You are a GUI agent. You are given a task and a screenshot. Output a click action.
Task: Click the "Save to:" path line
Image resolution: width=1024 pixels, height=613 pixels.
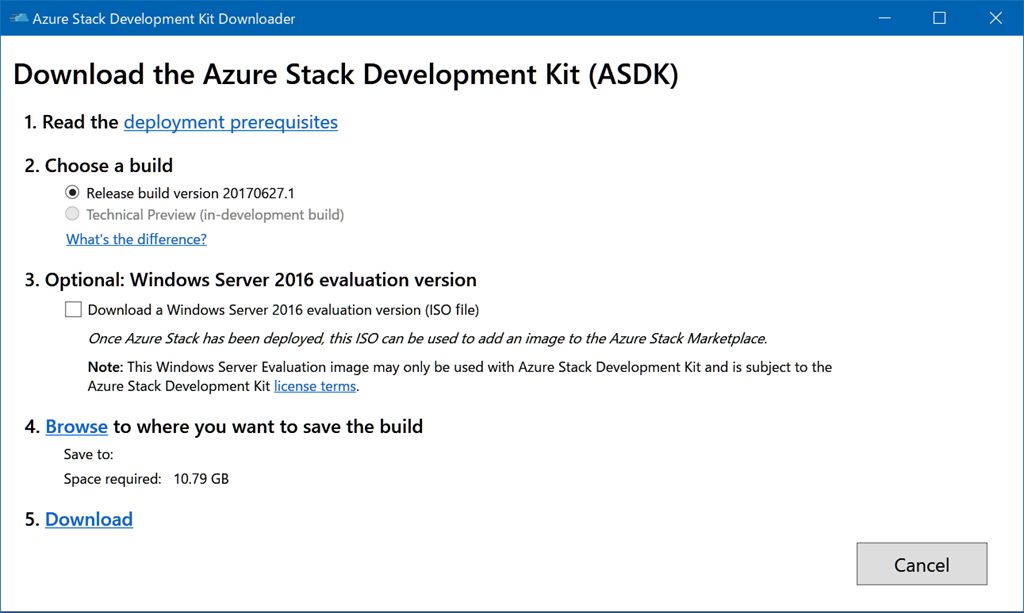click(89, 455)
